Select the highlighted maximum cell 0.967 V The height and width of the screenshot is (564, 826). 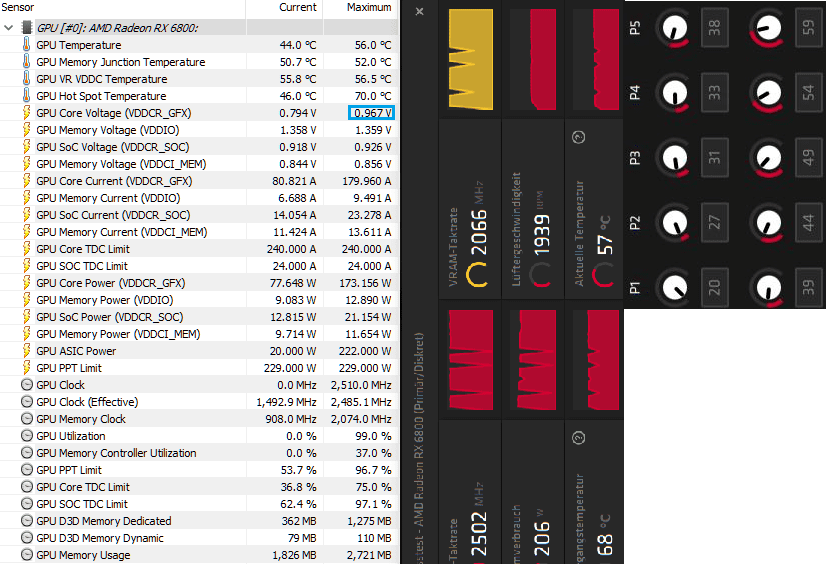[x=371, y=113]
